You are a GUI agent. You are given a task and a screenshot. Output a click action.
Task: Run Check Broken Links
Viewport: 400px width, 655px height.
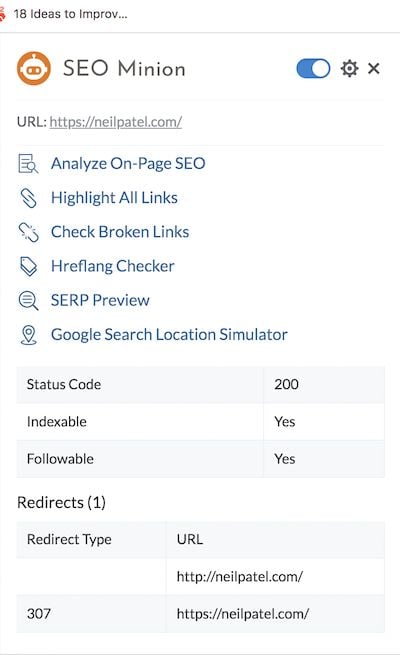pos(120,232)
